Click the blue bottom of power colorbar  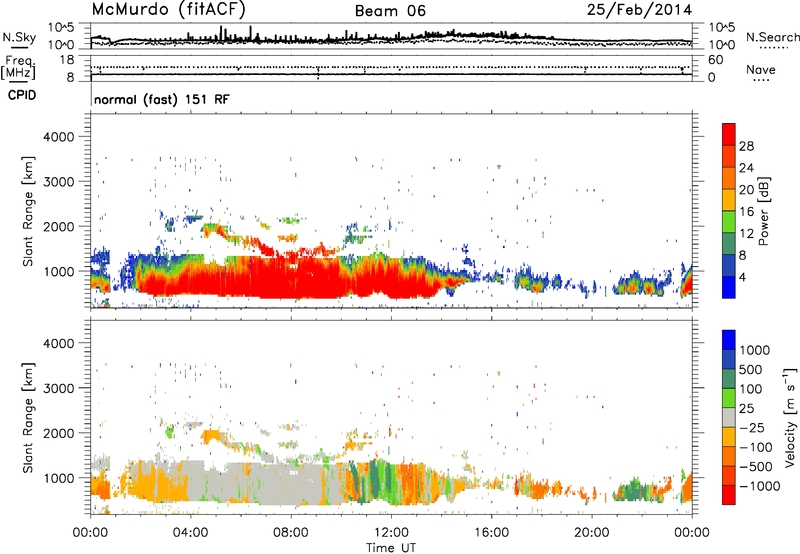[729, 287]
